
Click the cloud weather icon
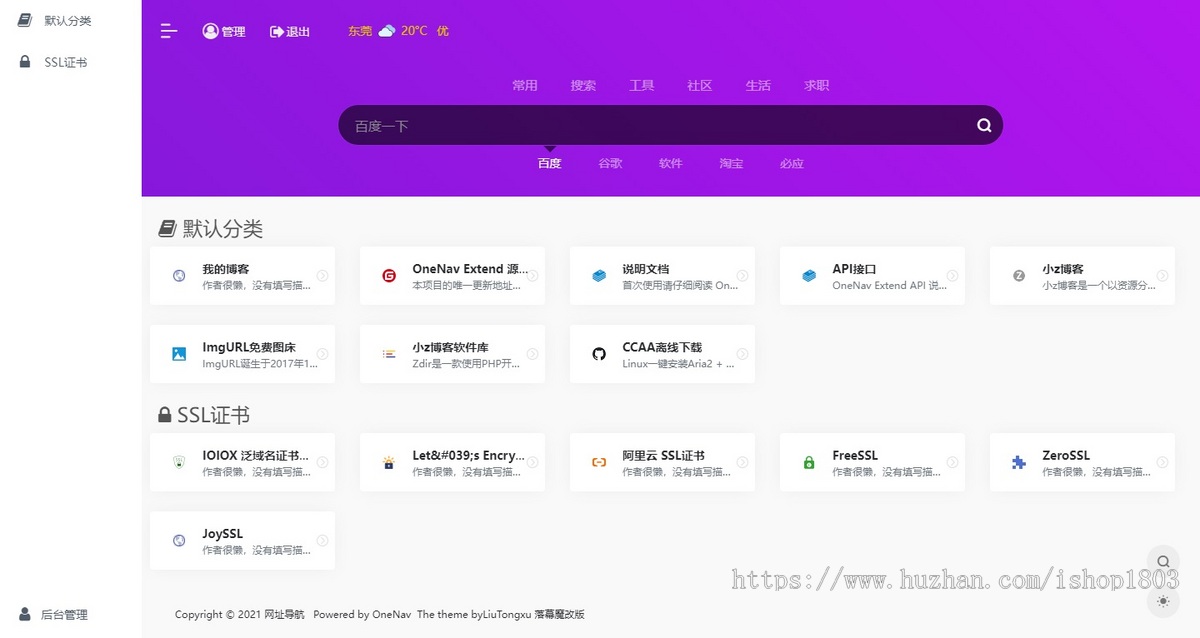pyautogui.click(x=387, y=31)
